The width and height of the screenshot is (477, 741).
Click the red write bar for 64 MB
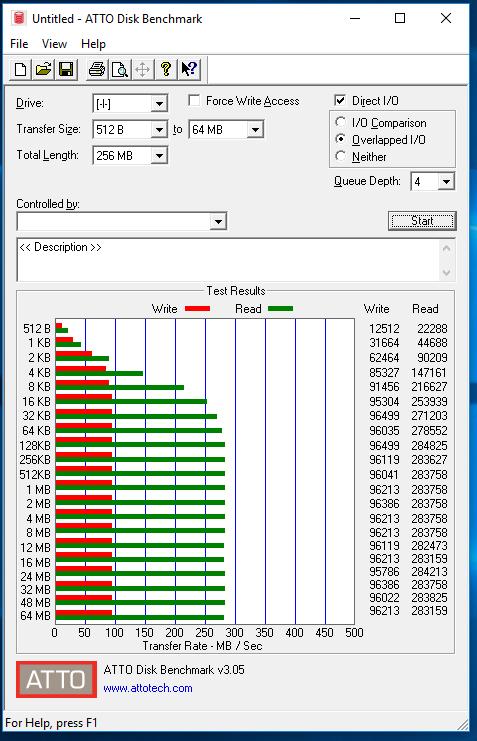(84, 612)
